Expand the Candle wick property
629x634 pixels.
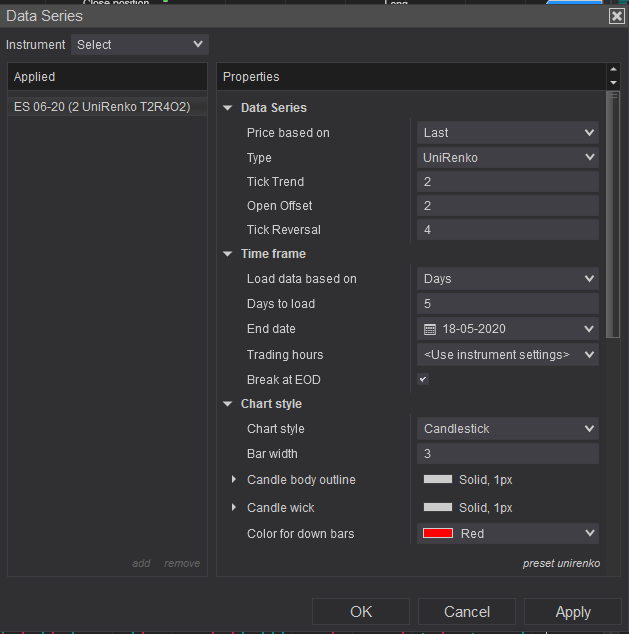point(235,508)
